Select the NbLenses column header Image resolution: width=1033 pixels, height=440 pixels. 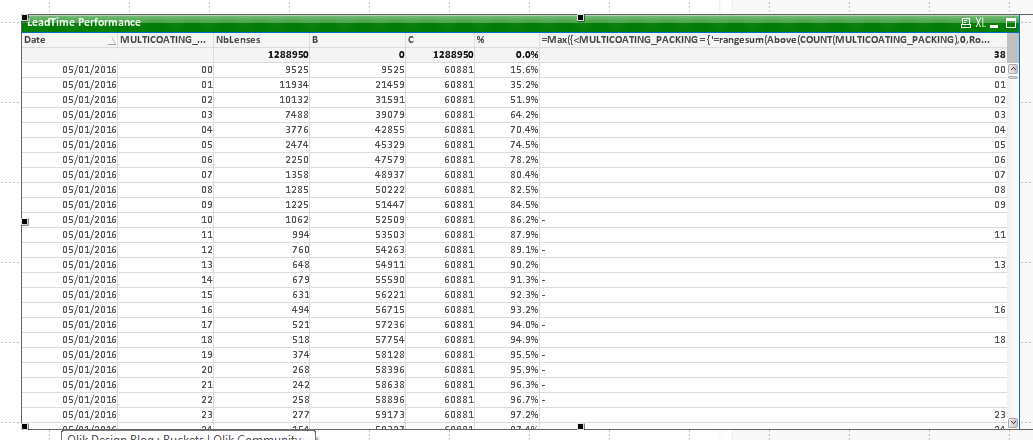tap(262, 40)
